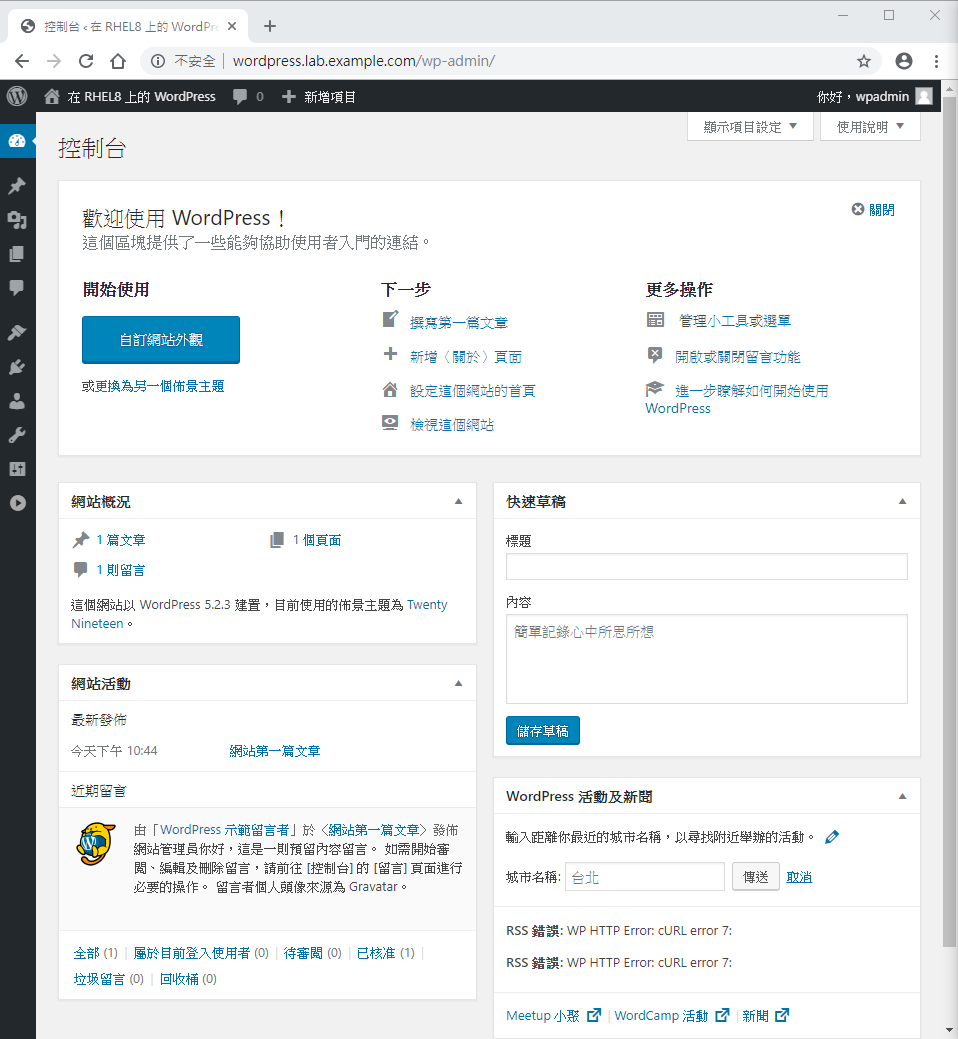This screenshot has height=1039, width=958.
Task: Open the 檢視這個網站 link
Action: 452,425
